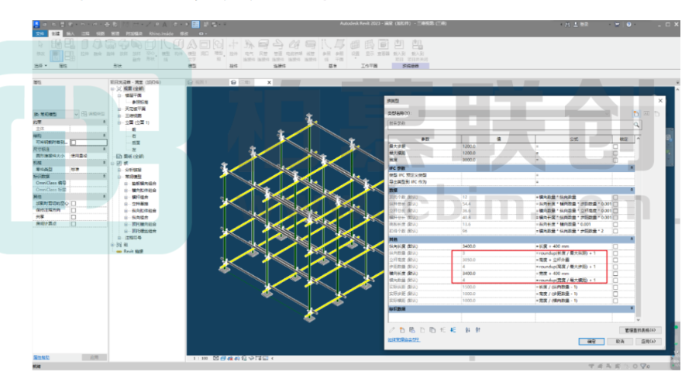Switch to the 附加模块 ribbon tab

pyautogui.click(x=134, y=34)
